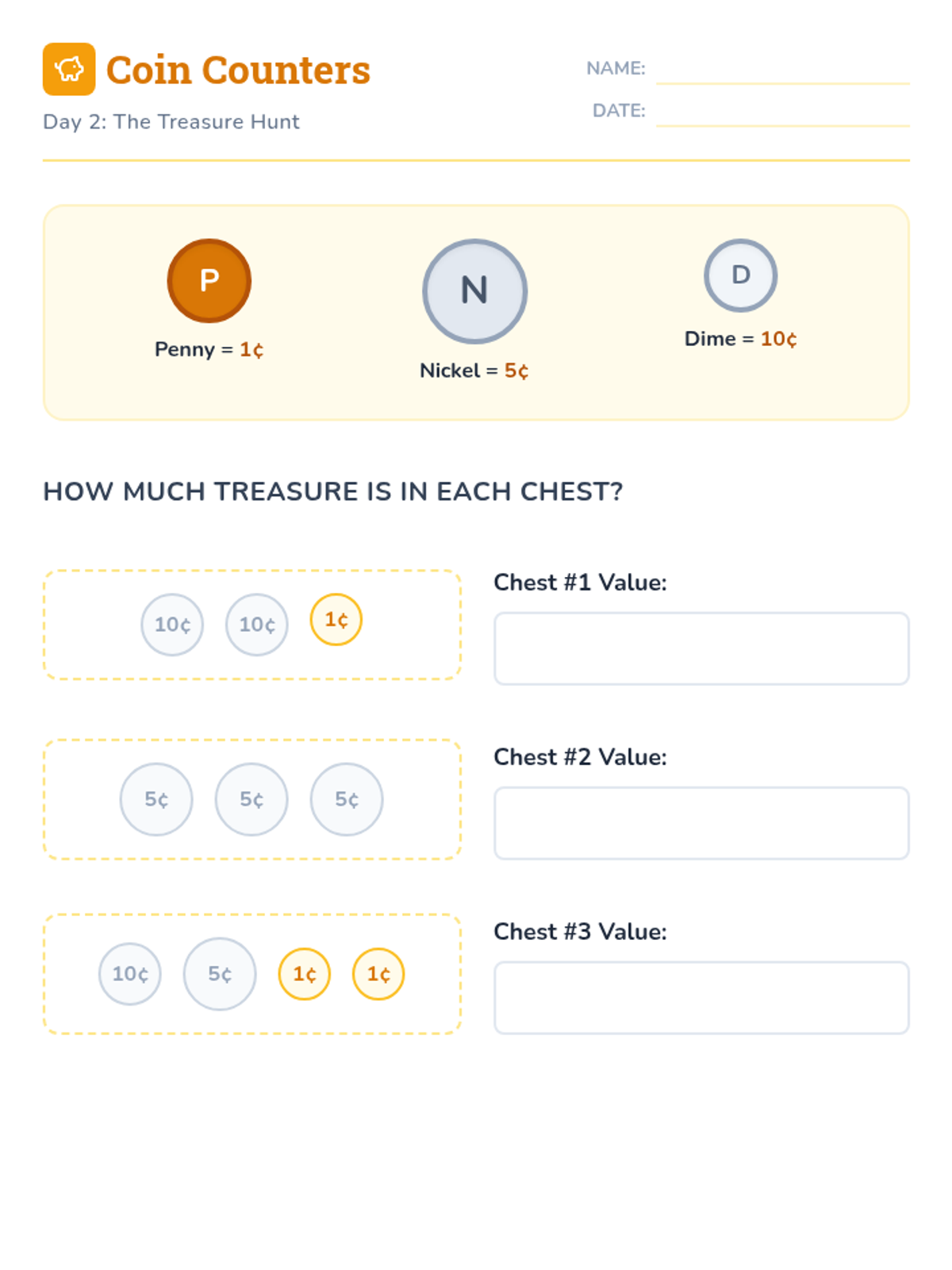Click the 10¢ coin in Chest #3
952x1270 pixels.
pyautogui.click(x=130, y=974)
